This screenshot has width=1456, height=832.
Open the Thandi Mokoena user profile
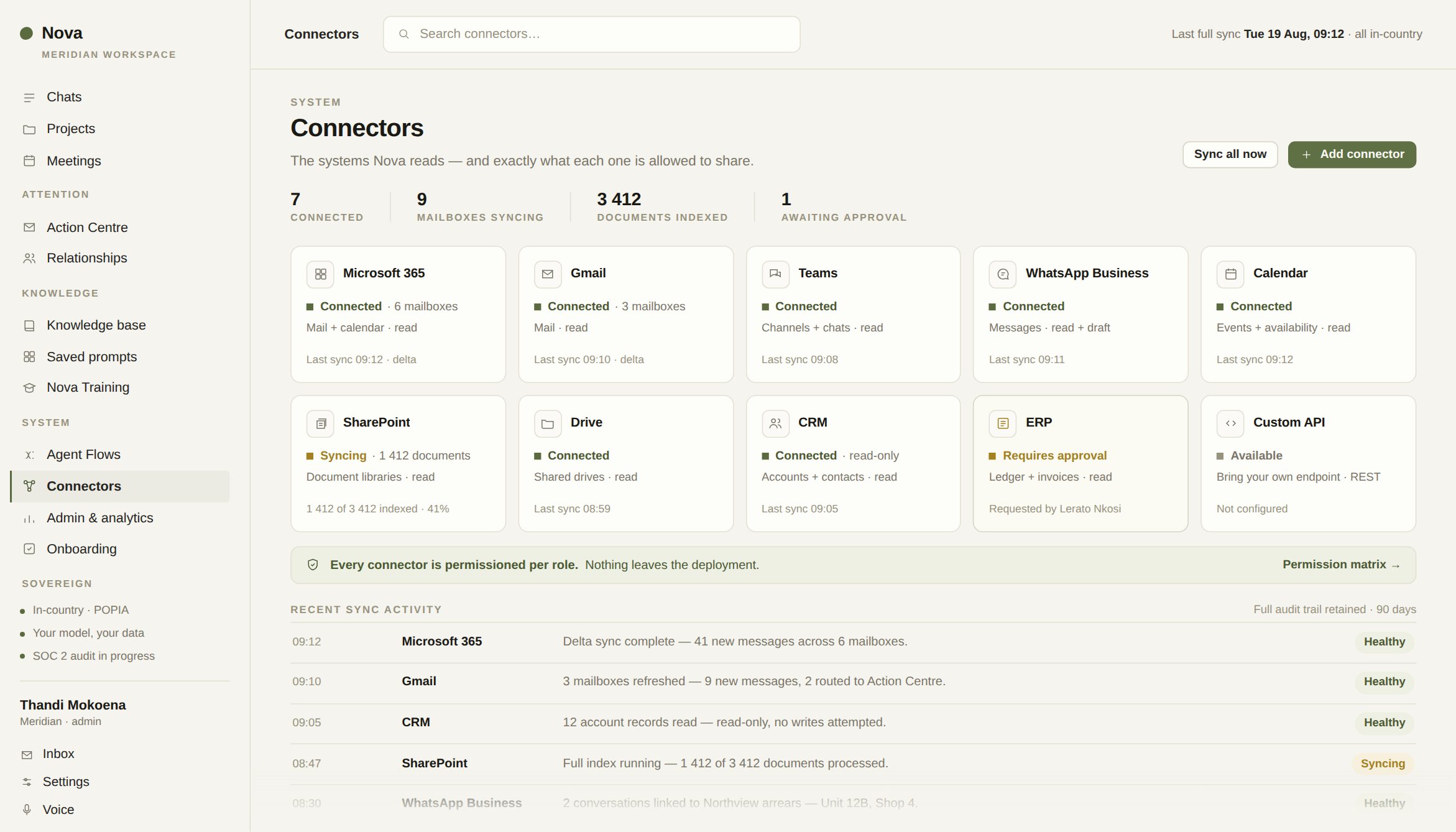73,713
